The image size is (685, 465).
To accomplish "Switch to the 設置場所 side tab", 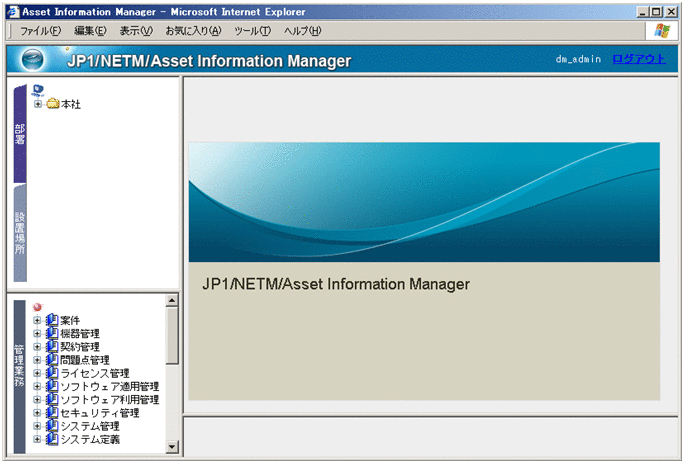I will coord(20,233).
